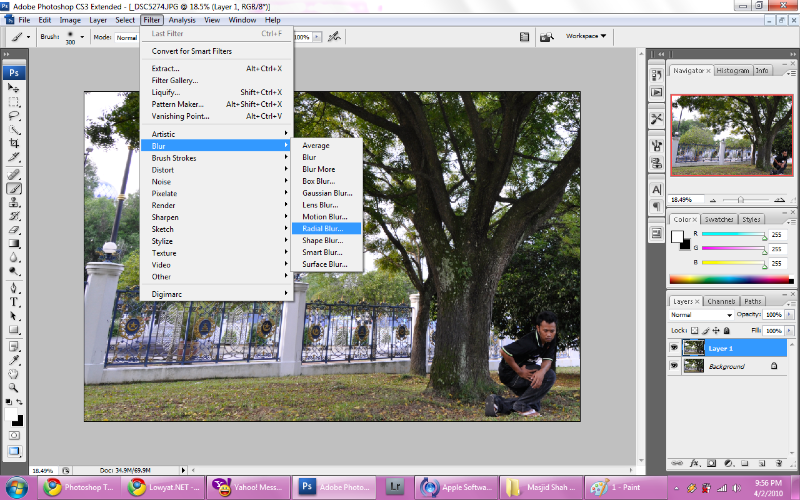
Task: Click the Lasso tool
Action: (15, 116)
